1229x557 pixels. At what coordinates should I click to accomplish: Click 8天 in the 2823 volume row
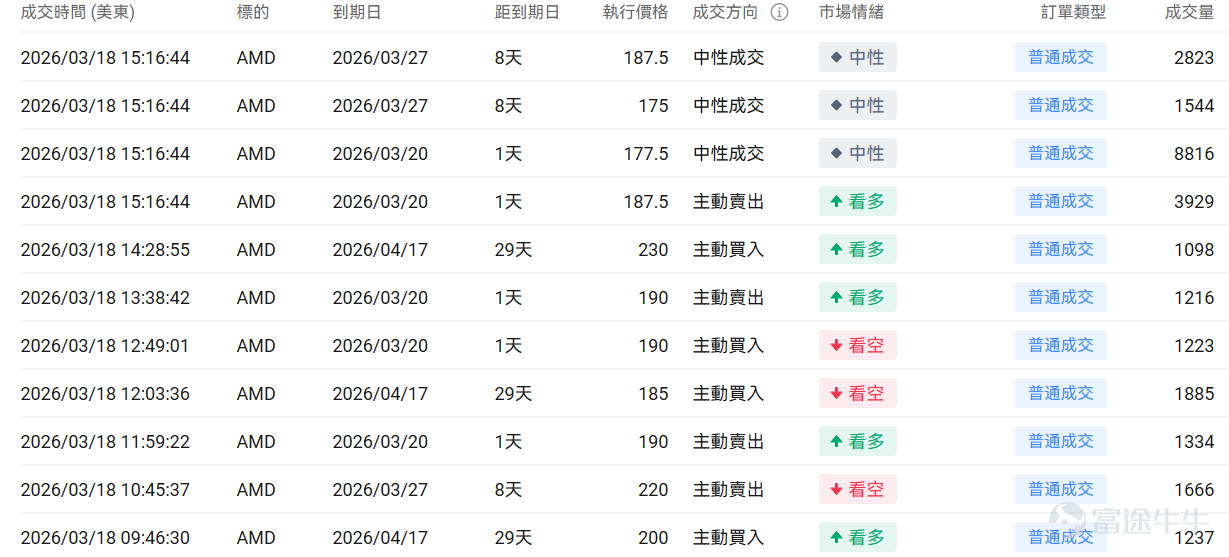[x=508, y=58]
